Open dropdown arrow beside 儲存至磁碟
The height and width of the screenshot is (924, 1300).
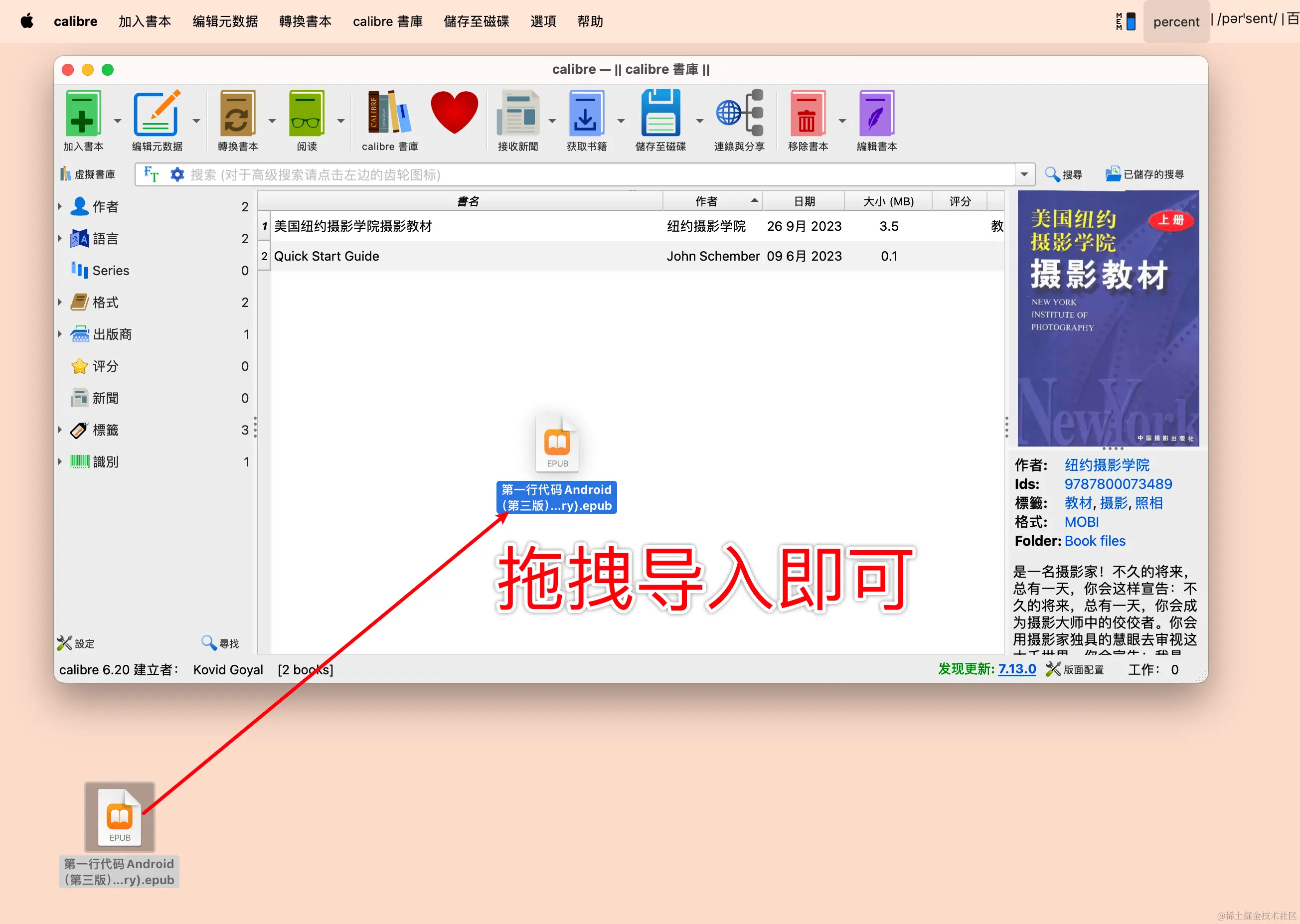(x=699, y=121)
